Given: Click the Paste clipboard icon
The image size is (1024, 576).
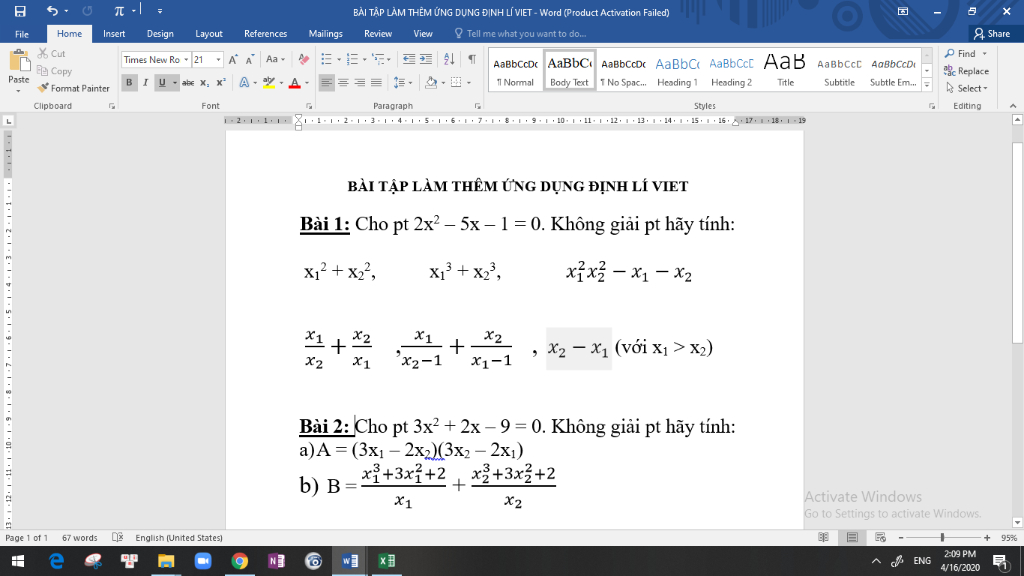Looking at the screenshot, I should point(19,63).
